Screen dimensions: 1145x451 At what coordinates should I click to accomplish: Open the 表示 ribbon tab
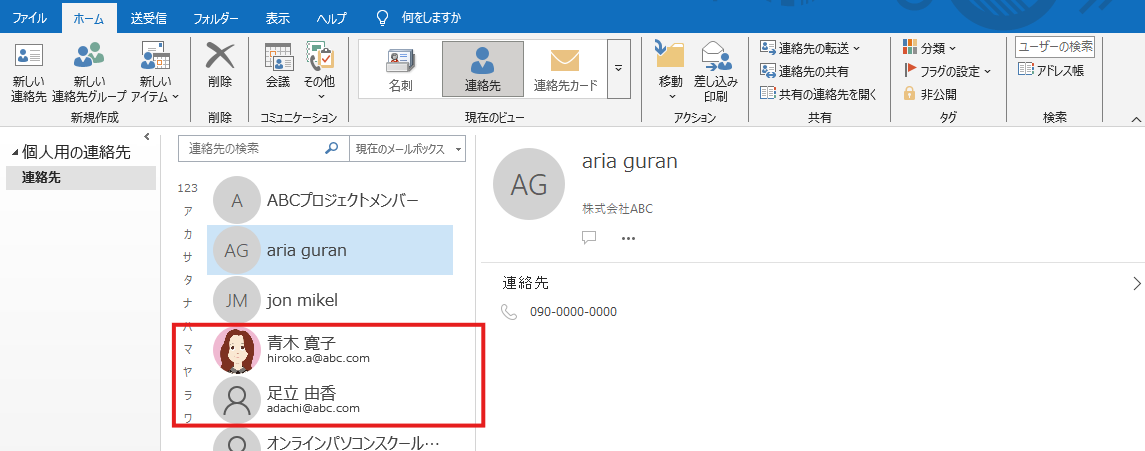pyautogui.click(x=278, y=17)
